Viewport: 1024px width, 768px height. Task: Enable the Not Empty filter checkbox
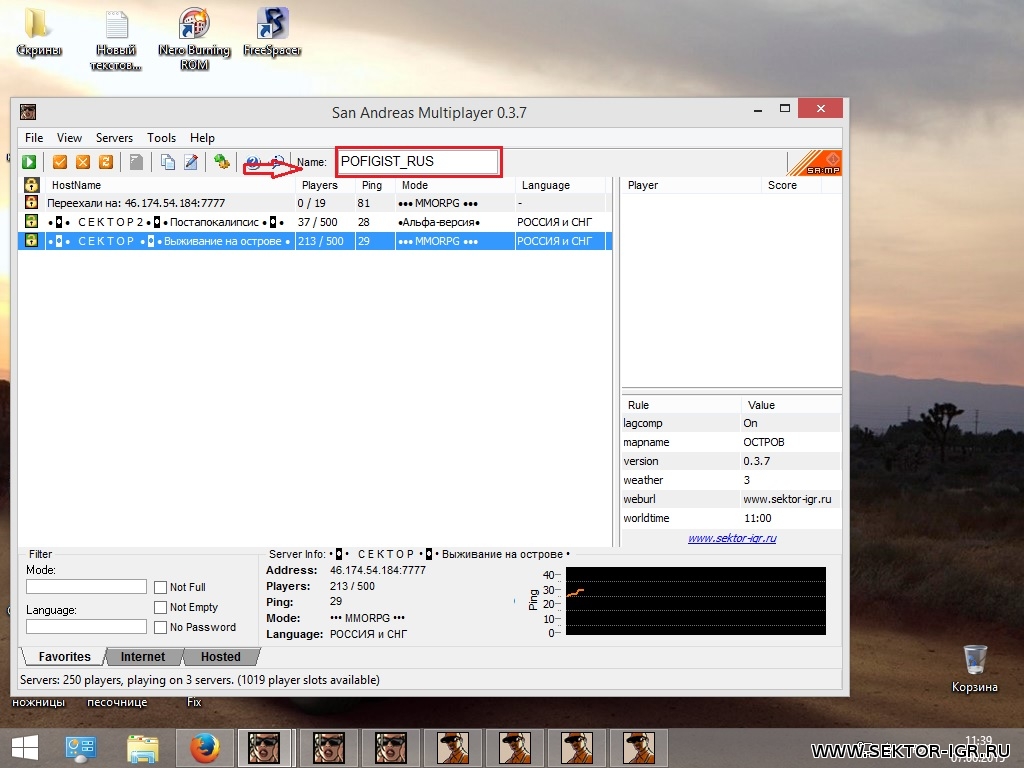161,607
